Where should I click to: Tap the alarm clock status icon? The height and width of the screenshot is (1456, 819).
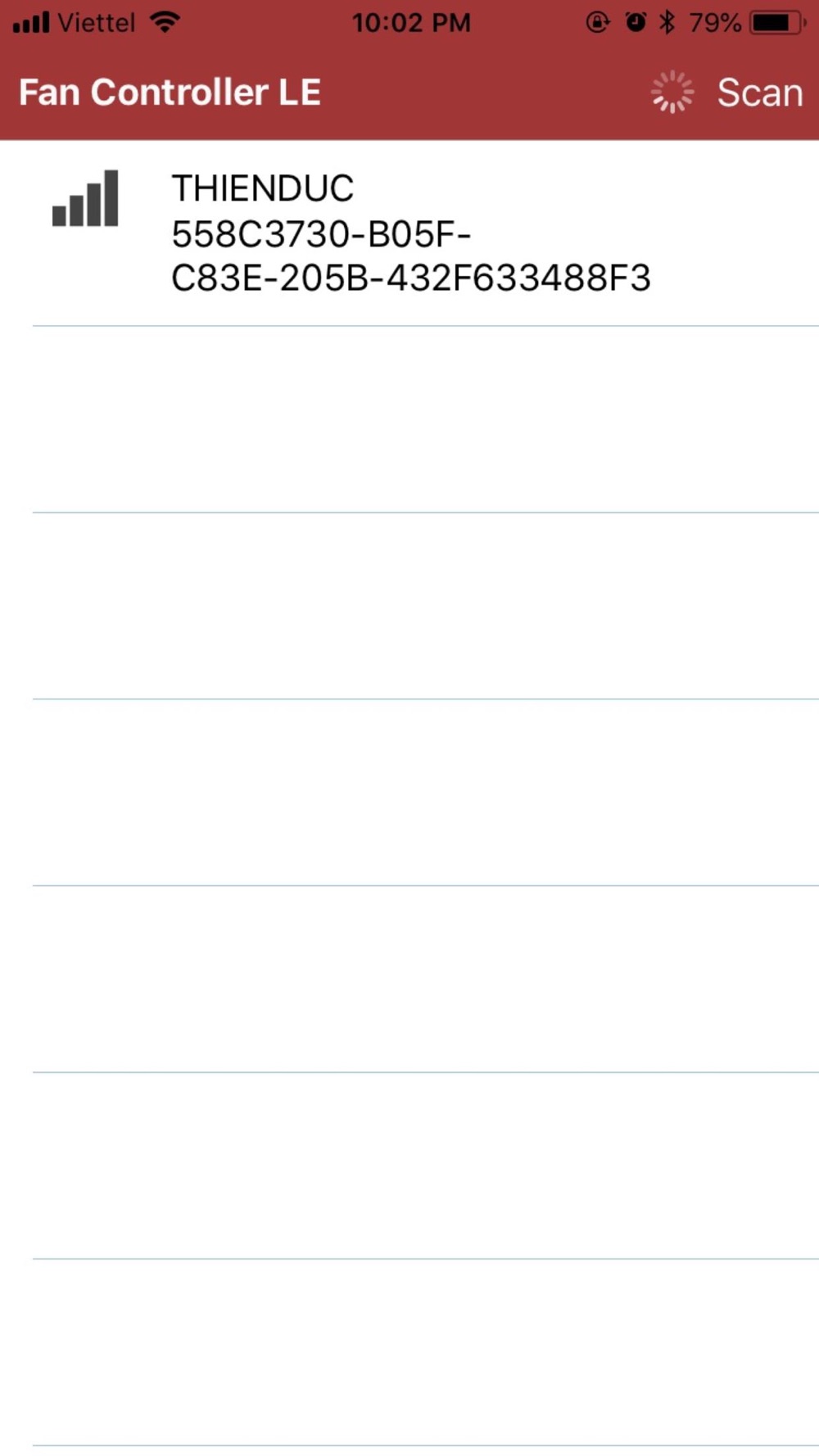(636, 22)
